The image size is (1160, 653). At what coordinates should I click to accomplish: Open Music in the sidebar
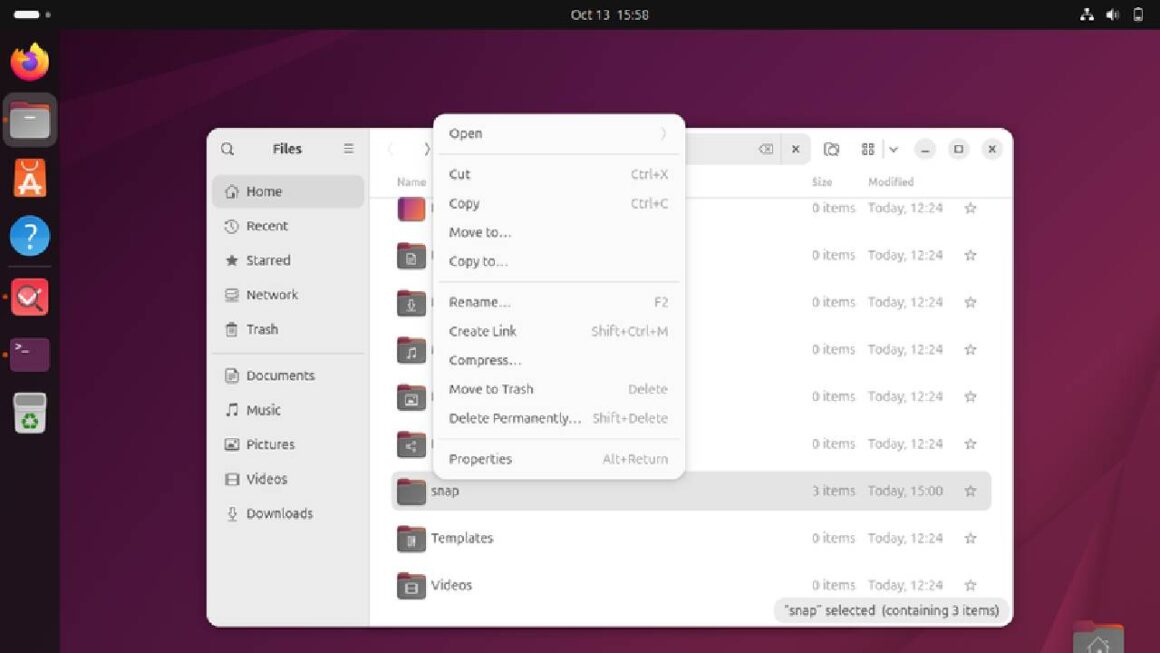(x=288, y=410)
